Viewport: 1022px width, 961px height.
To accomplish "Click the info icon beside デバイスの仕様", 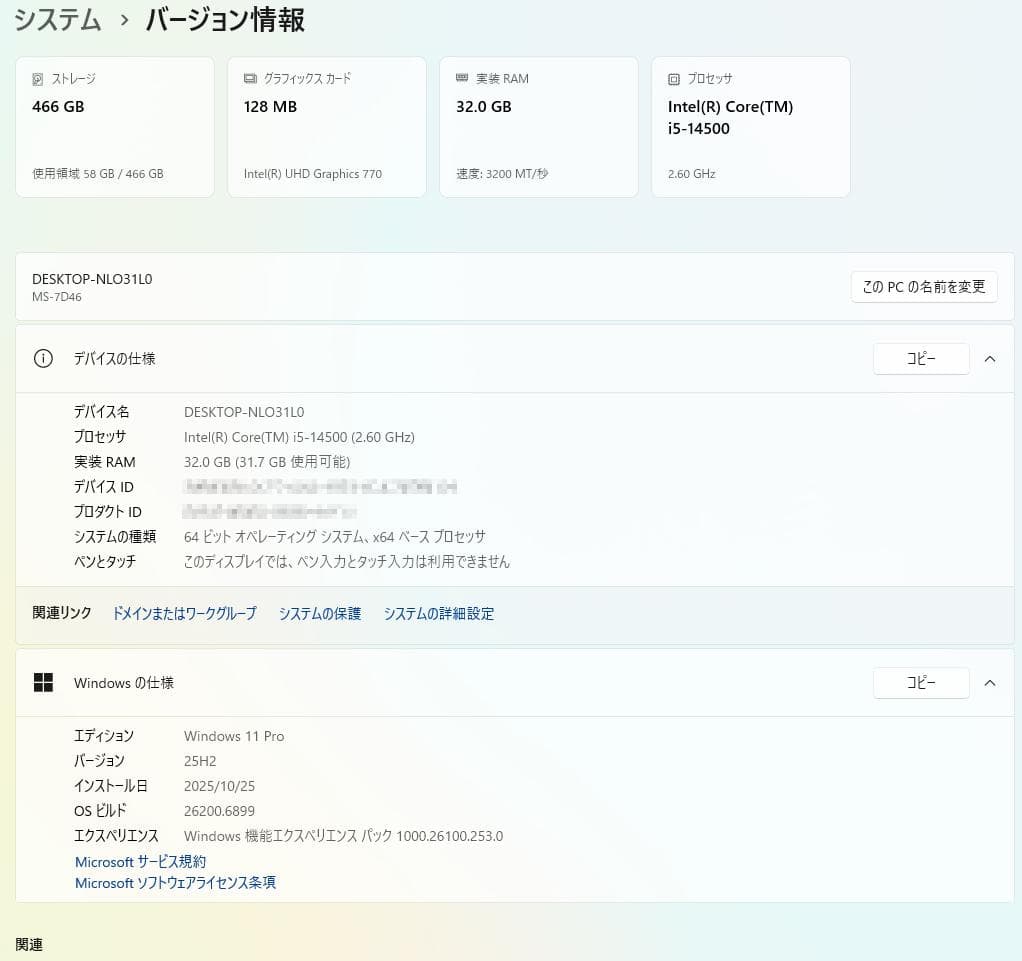I will pos(43,358).
